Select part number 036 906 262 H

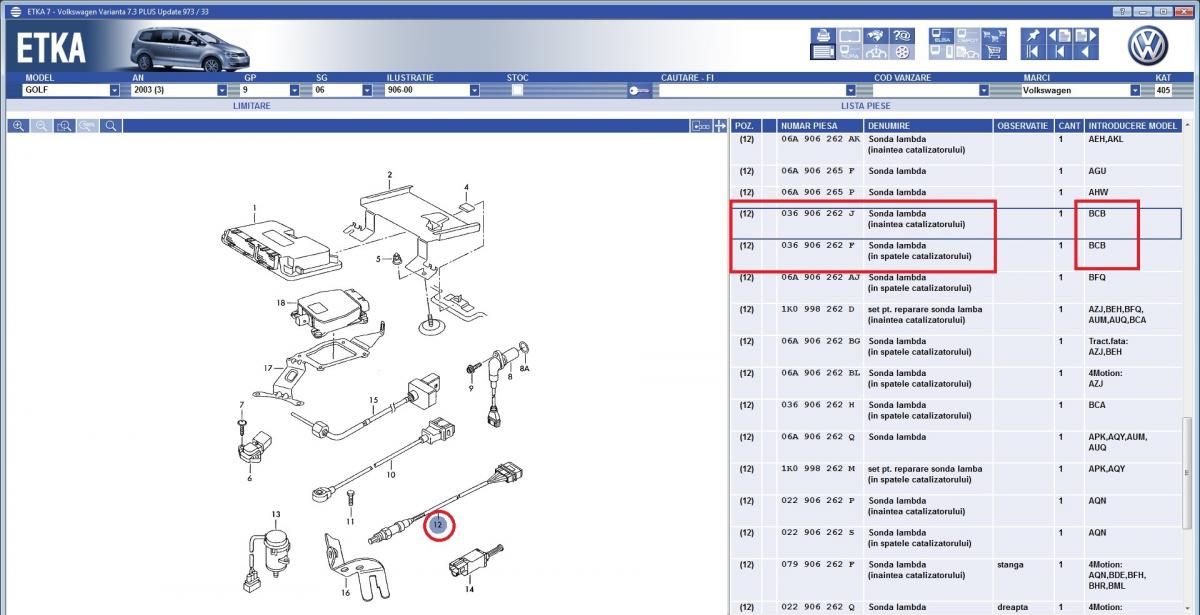tap(819, 406)
